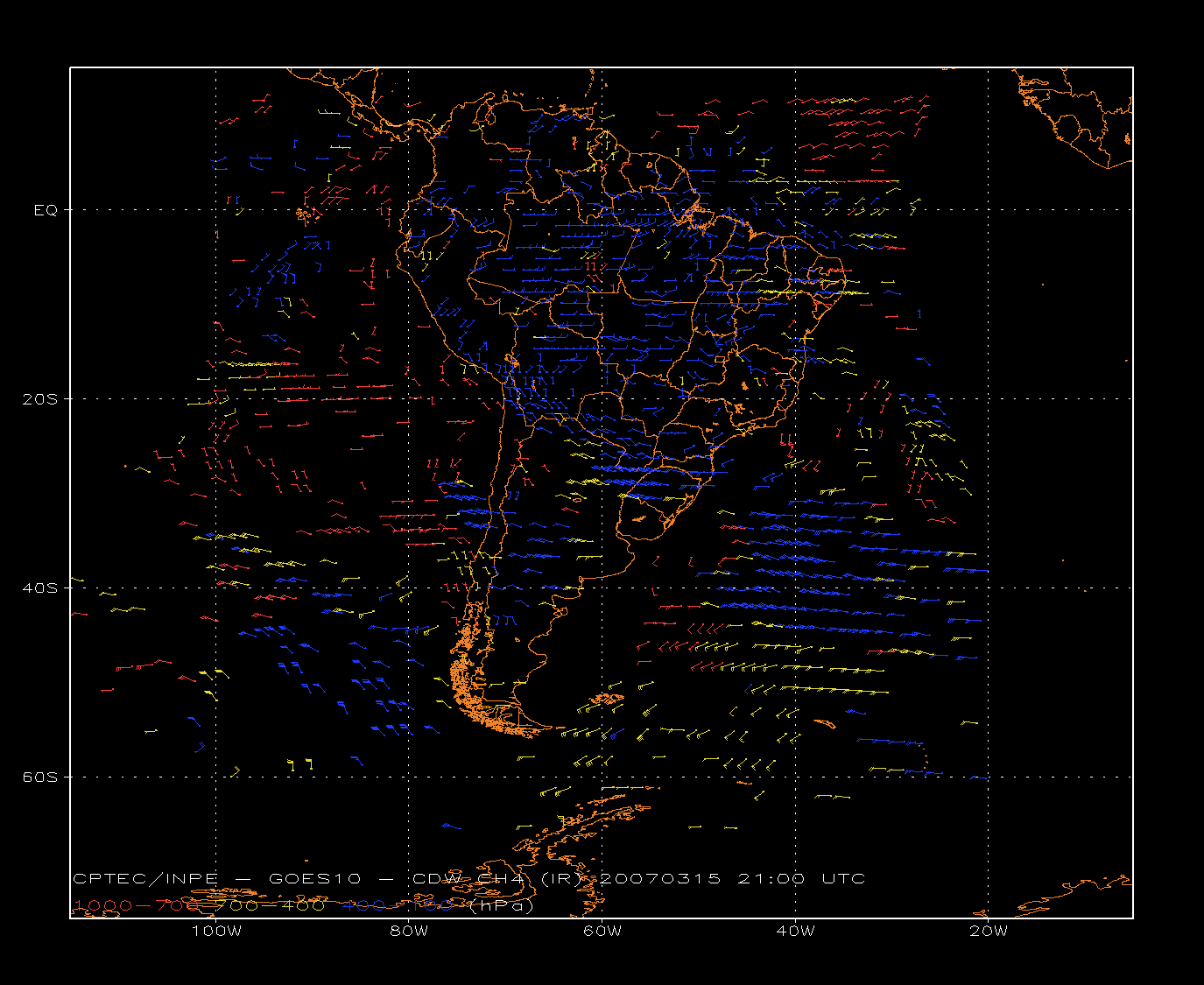Image resolution: width=1204 pixels, height=985 pixels.
Task: Click the 100W longitude label
Action: (216, 932)
